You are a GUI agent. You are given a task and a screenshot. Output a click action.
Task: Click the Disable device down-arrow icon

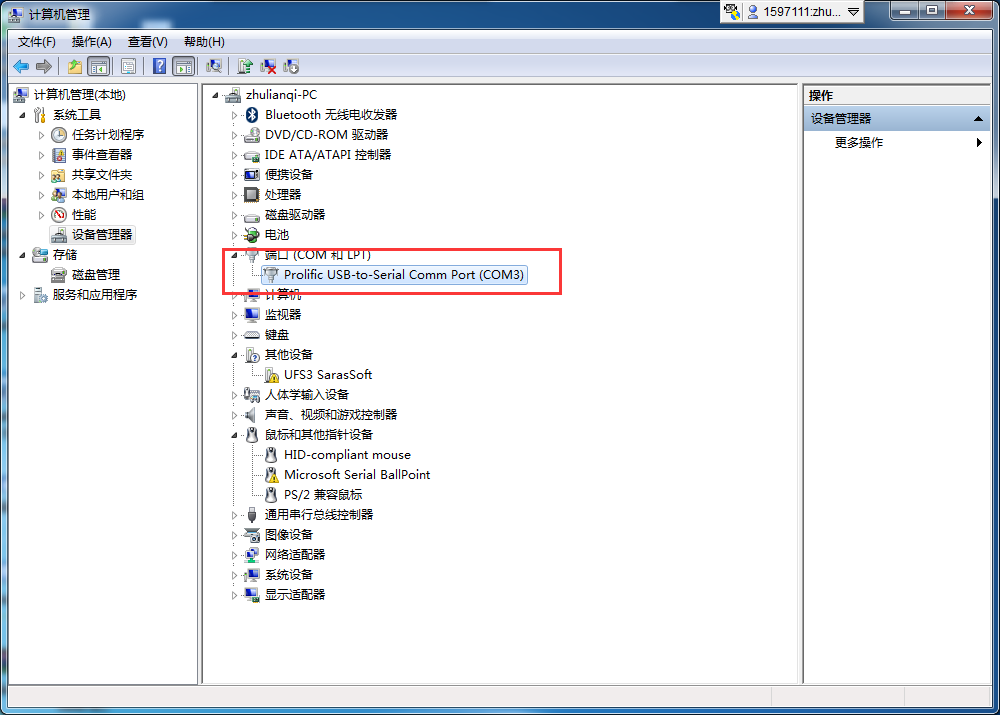coord(291,66)
